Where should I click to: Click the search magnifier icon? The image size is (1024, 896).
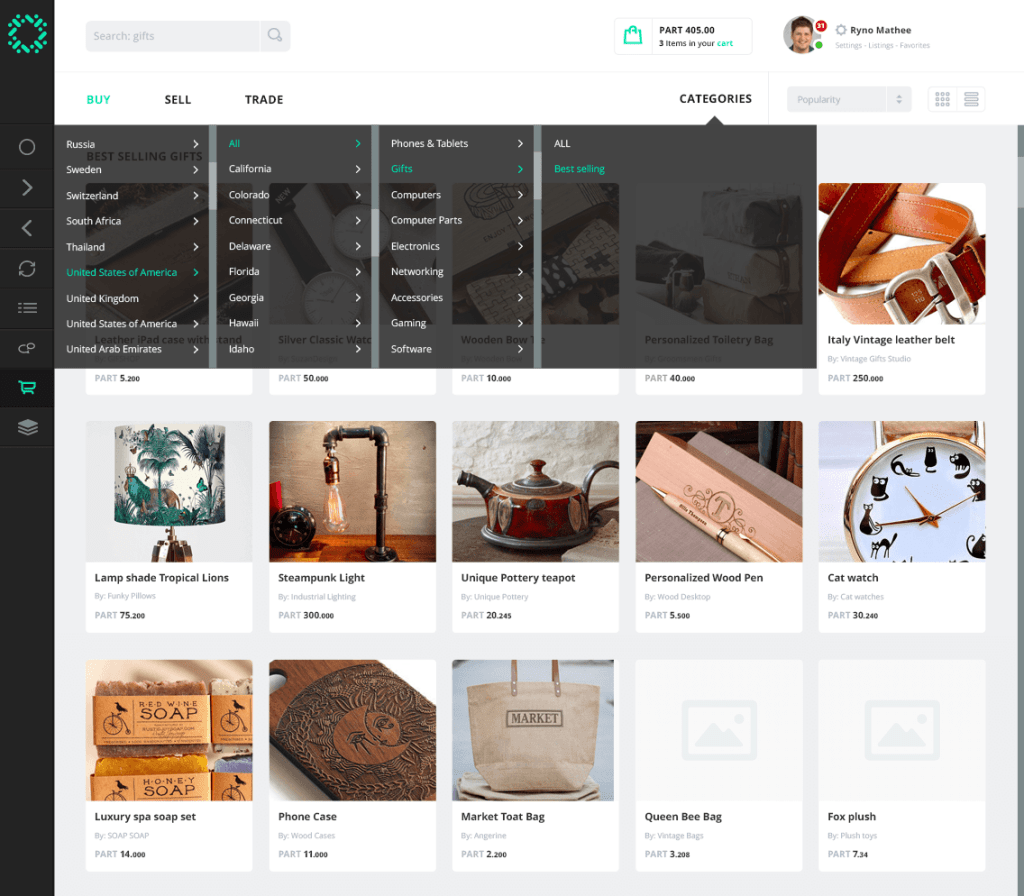coord(273,36)
